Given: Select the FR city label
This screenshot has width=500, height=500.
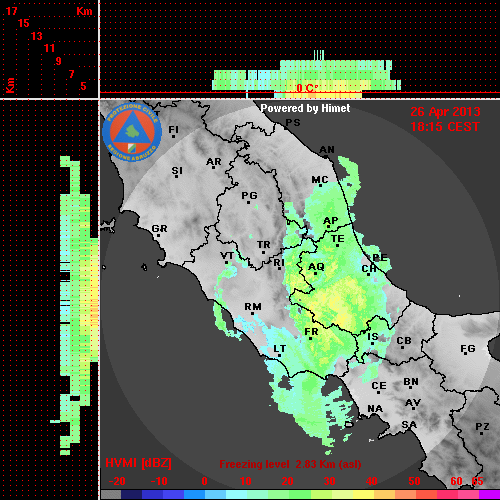Looking at the screenshot, I should click(x=311, y=332).
